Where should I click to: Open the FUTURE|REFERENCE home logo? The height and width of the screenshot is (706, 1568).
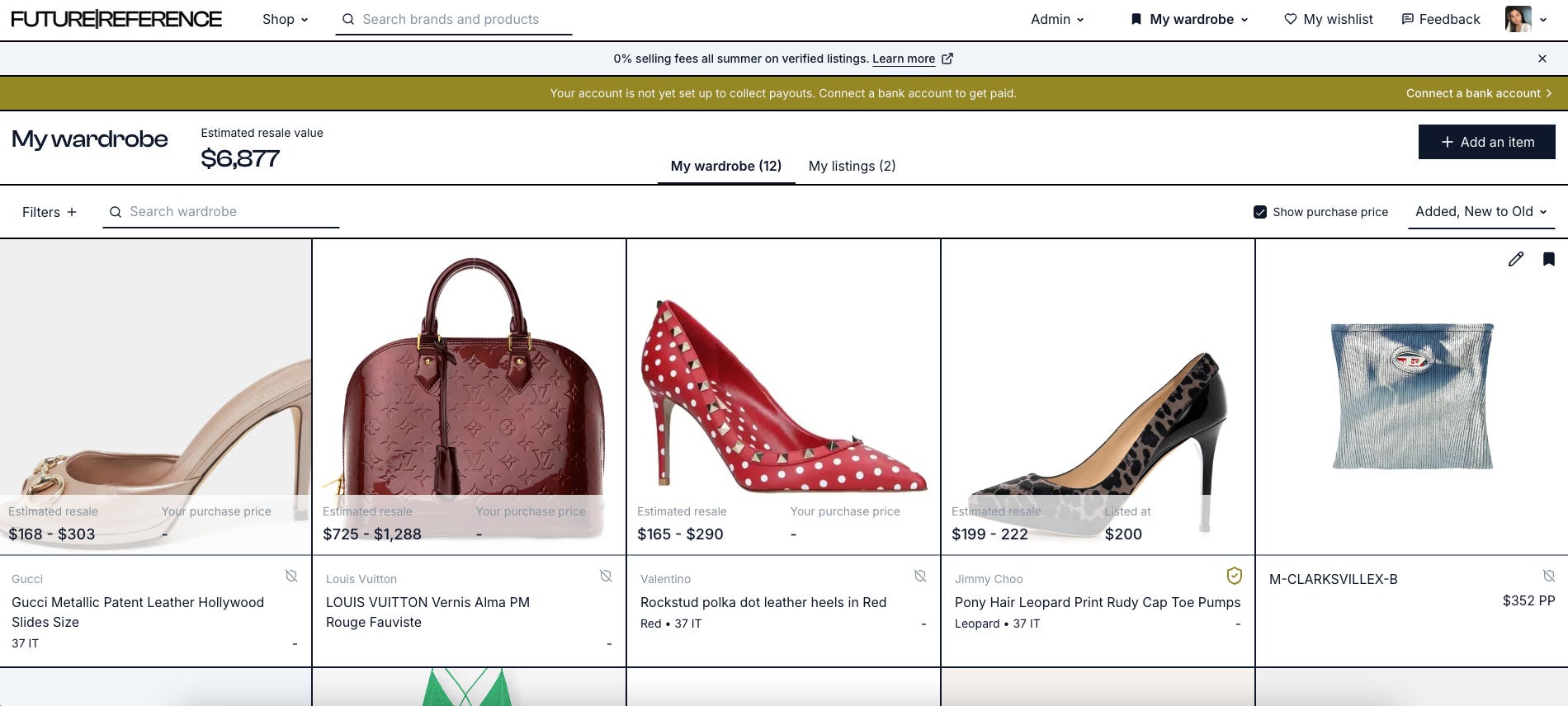tap(116, 19)
